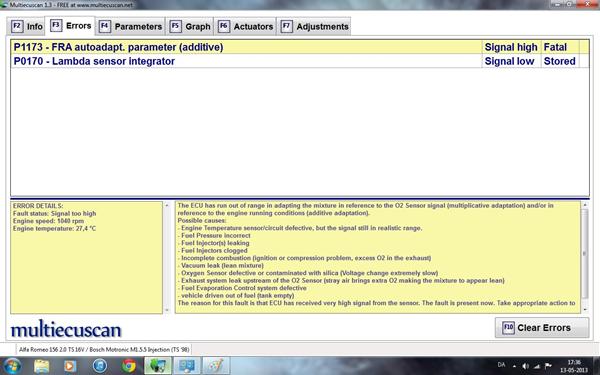600x375 pixels.
Task: Open Windows Explorer from the taskbar
Action: click(41, 366)
